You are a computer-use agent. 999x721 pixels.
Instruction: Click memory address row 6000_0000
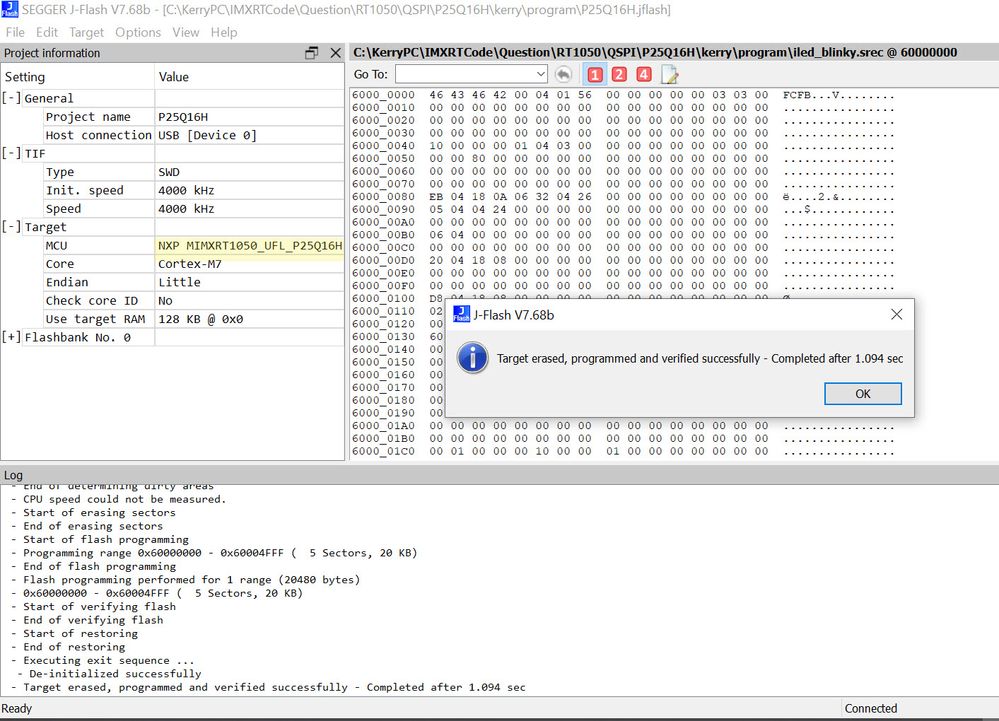384,95
